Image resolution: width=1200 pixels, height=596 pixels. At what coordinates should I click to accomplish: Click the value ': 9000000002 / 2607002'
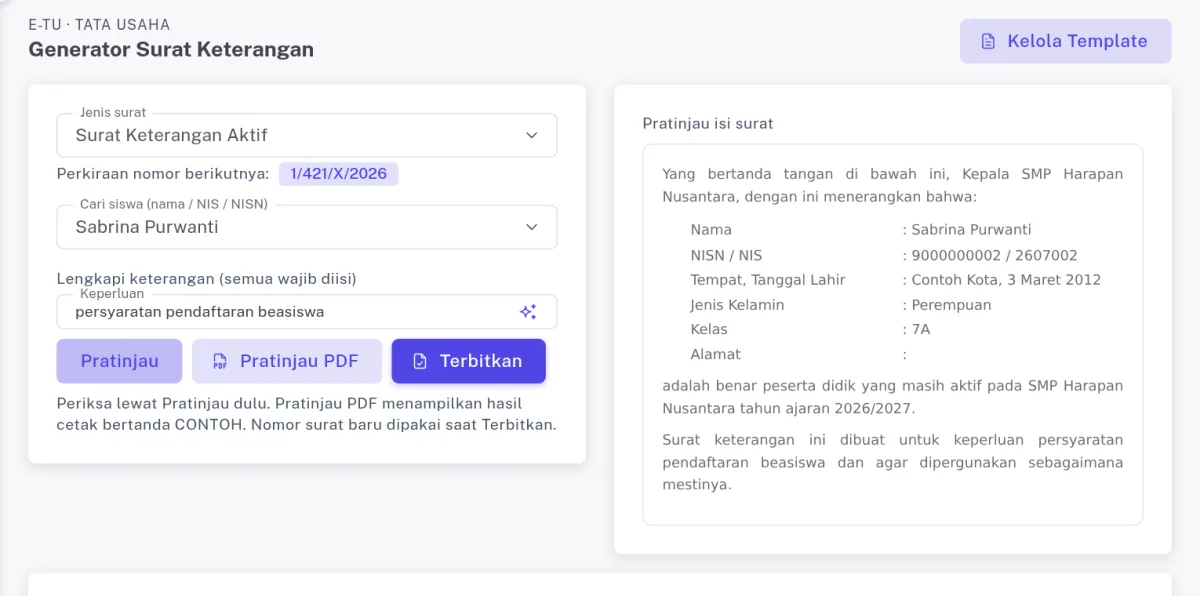pos(990,255)
